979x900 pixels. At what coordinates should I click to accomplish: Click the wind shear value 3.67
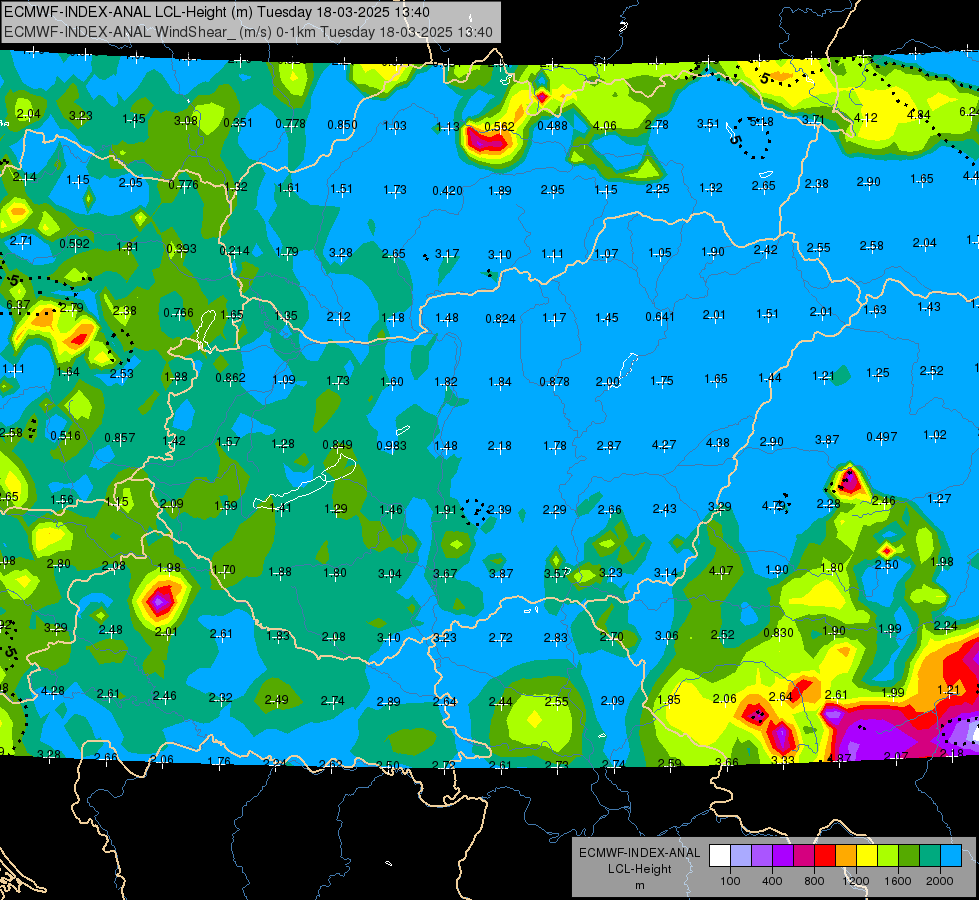(x=445, y=573)
